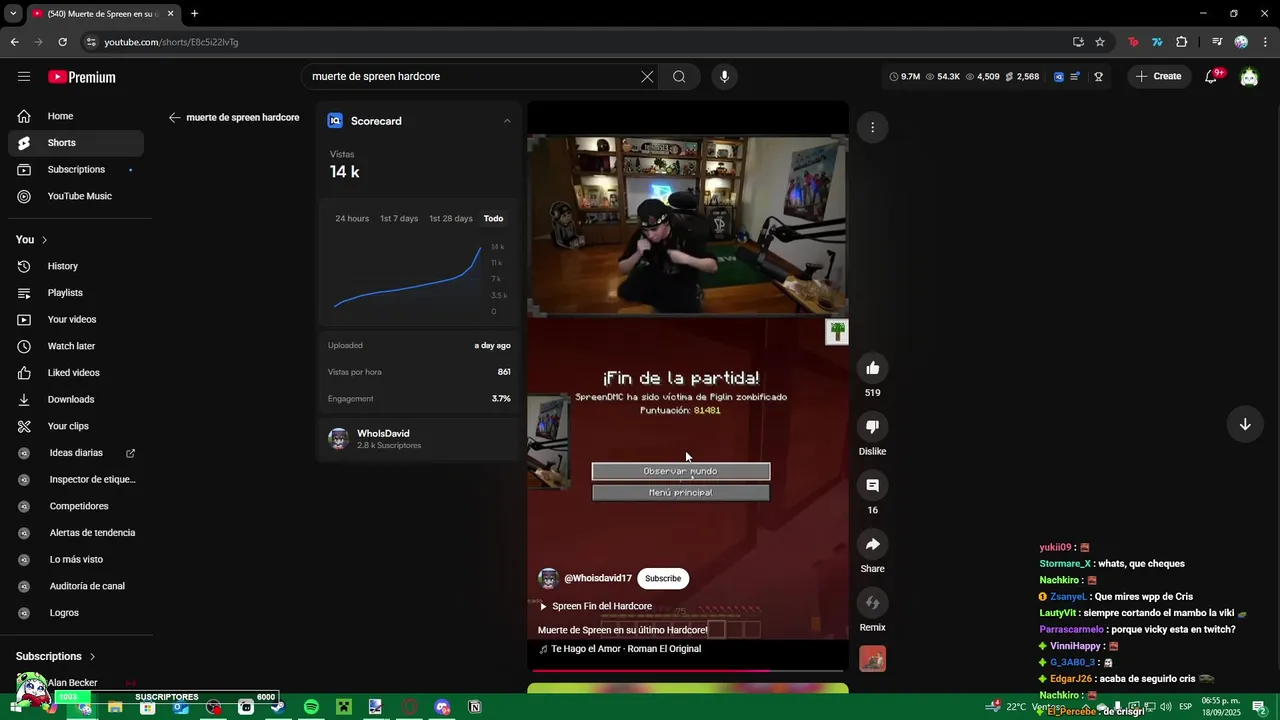Collapse the Scorecard panel chevron

click(507, 121)
